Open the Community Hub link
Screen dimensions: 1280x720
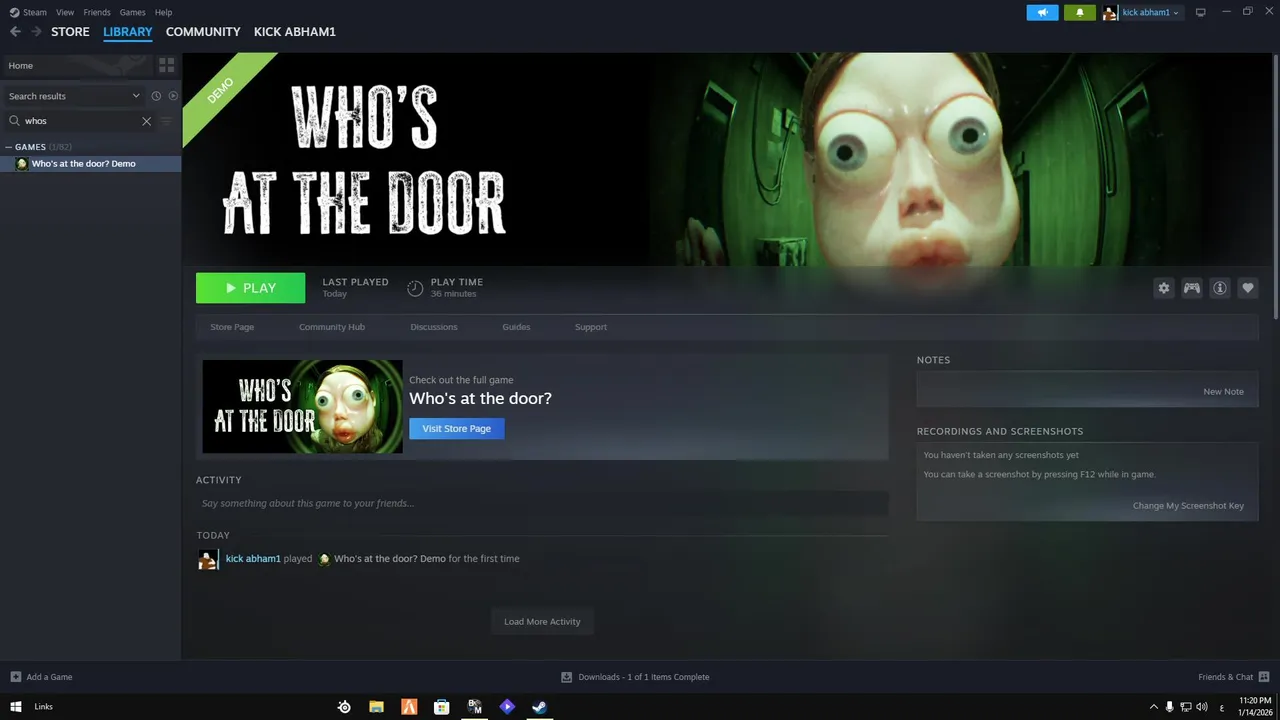pos(332,327)
